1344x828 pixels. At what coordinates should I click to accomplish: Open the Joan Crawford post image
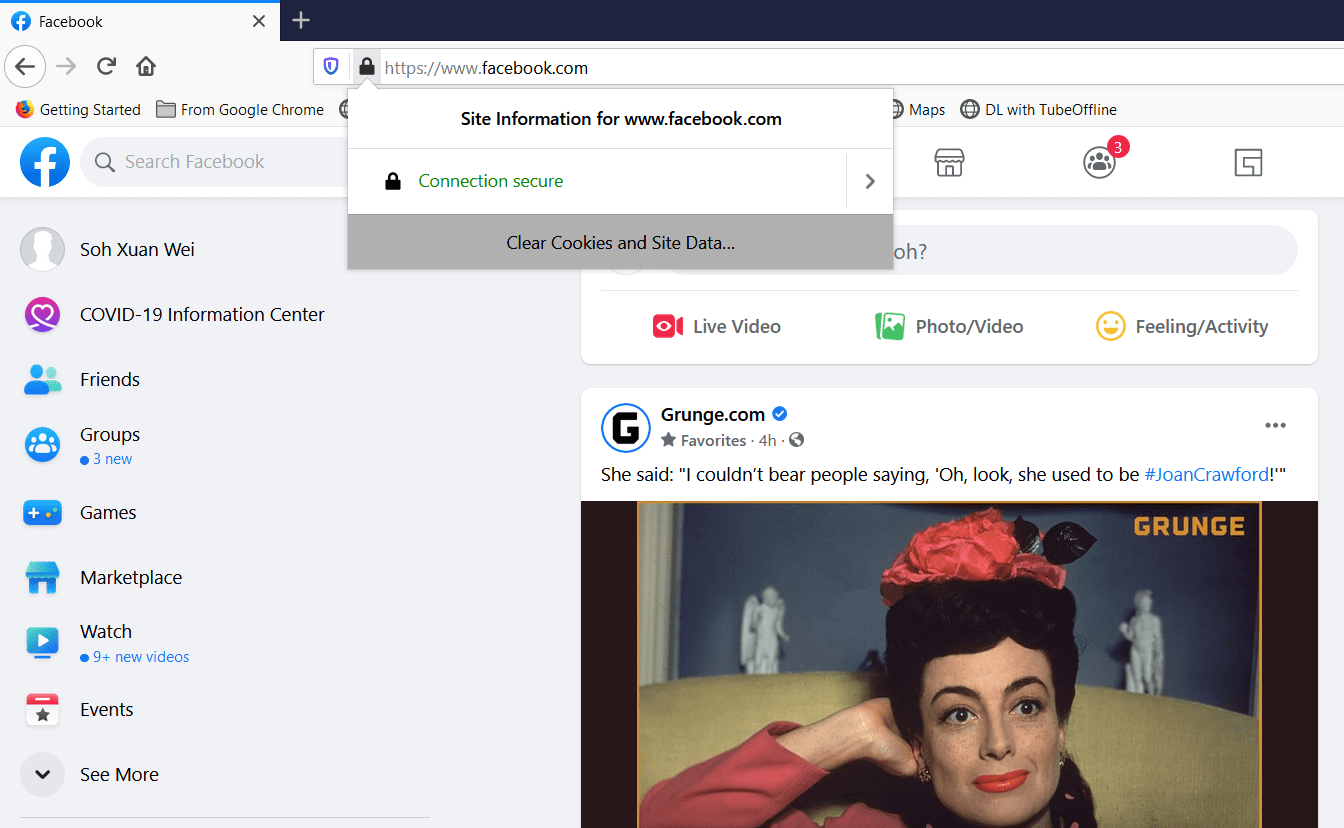click(x=949, y=664)
